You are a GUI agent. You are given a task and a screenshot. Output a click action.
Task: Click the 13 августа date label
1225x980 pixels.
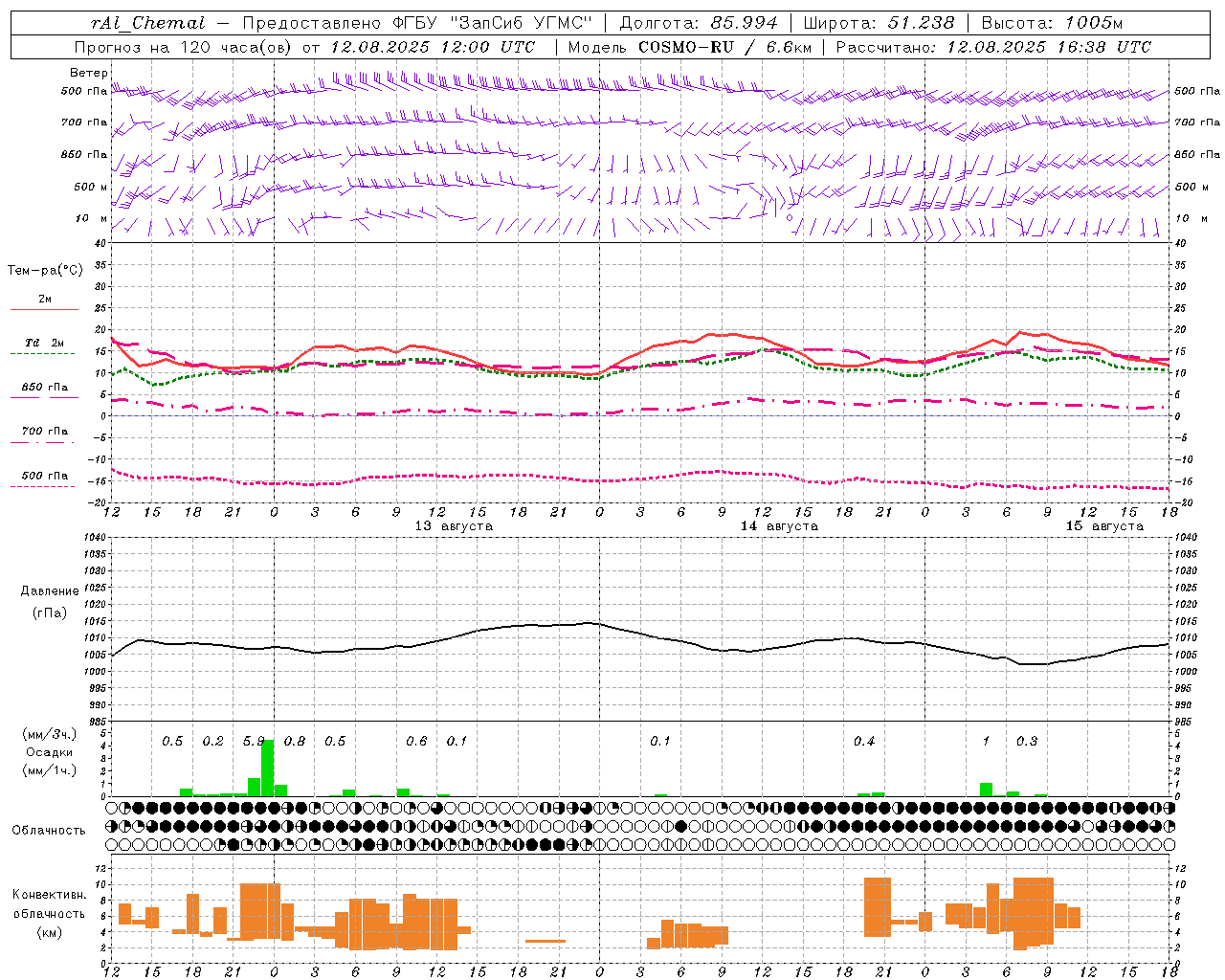pos(454,526)
